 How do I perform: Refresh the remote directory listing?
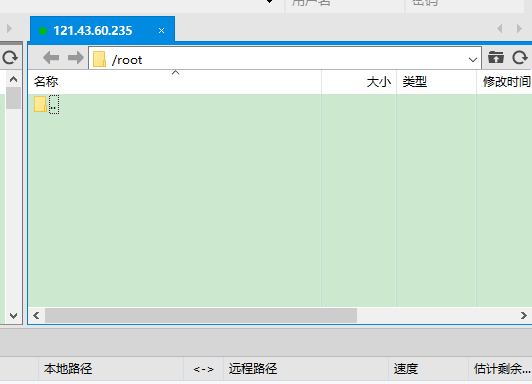(520, 58)
